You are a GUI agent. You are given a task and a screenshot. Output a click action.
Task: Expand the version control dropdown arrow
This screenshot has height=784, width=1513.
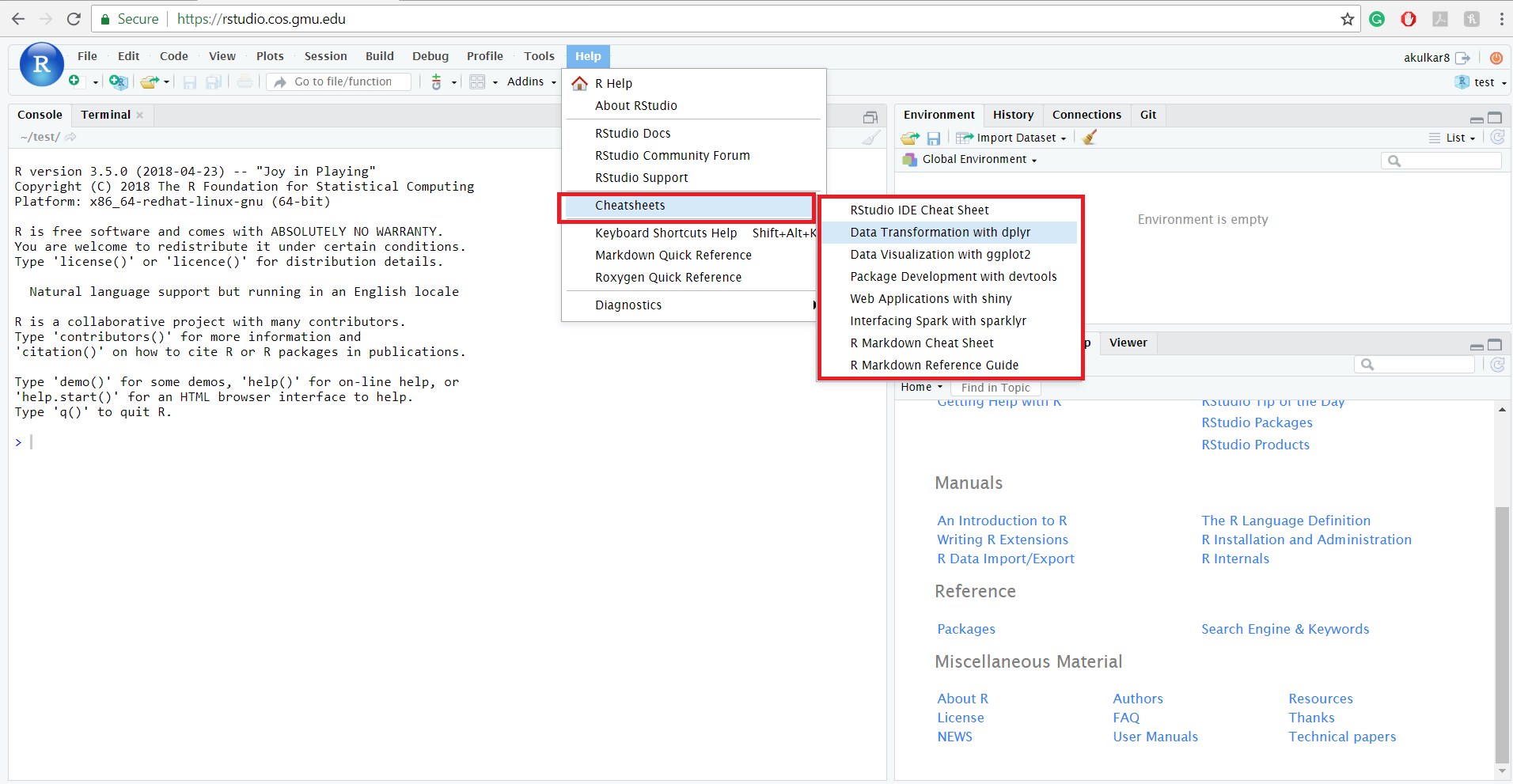(x=454, y=82)
